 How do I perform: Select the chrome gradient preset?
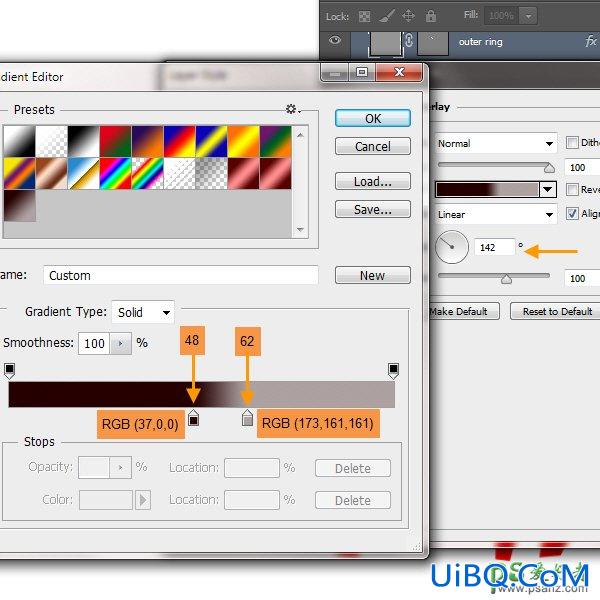click(84, 173)
